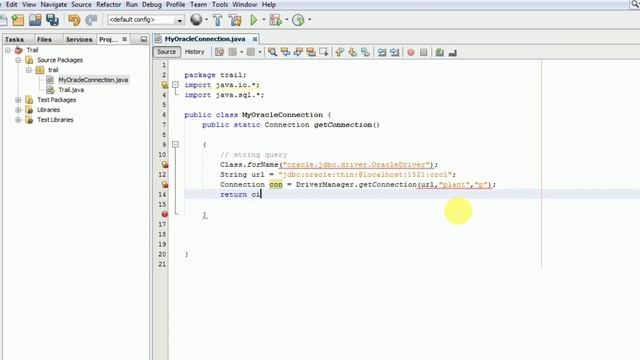Collapse the Source Packages node
Viewport: 640px width, 360px height.
click(x=18, y=60)
